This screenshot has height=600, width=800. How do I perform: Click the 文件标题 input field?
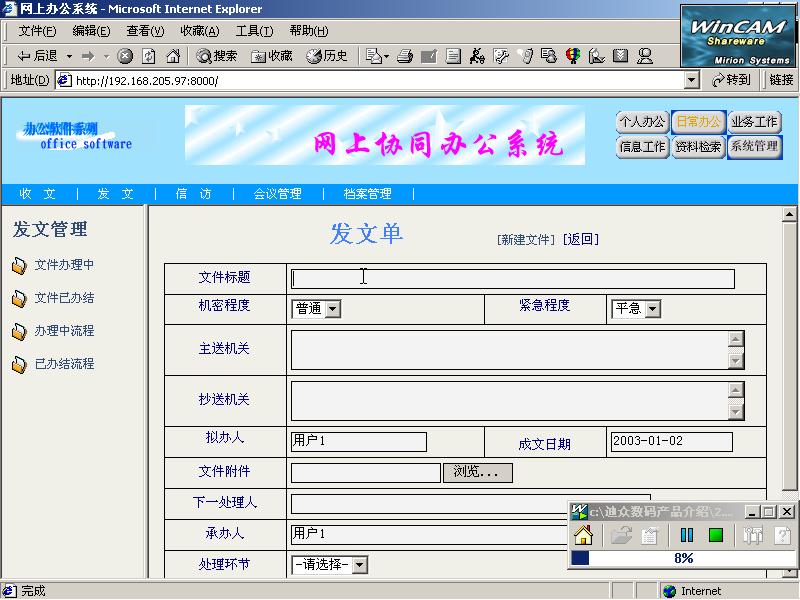[512, 279]
